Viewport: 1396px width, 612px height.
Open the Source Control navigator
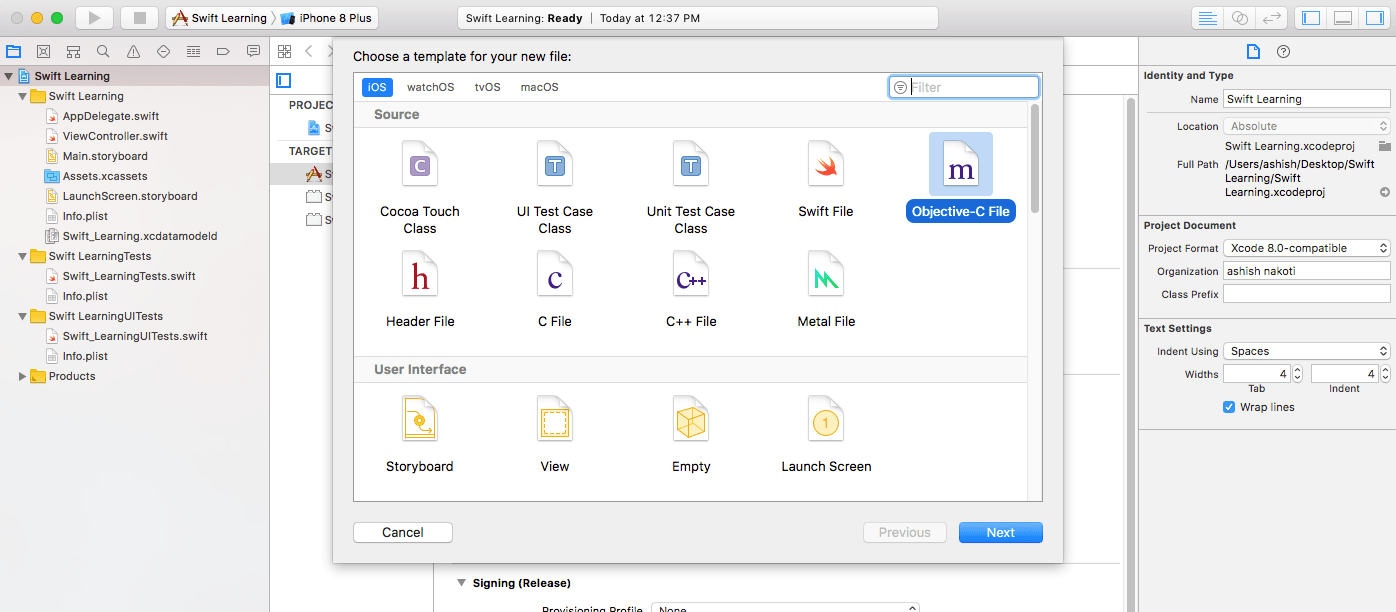[43, 51]
